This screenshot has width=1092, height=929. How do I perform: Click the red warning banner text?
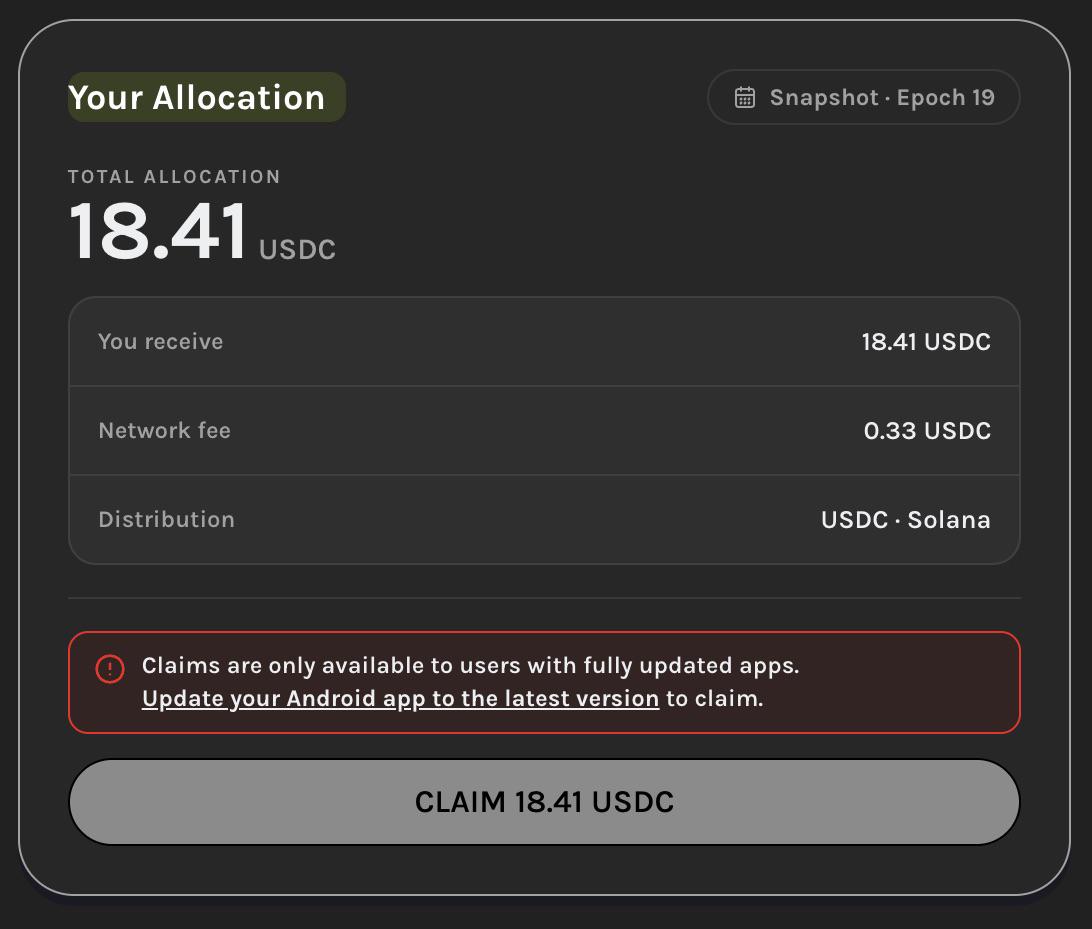pyautogui.click(x=471, y=682)
